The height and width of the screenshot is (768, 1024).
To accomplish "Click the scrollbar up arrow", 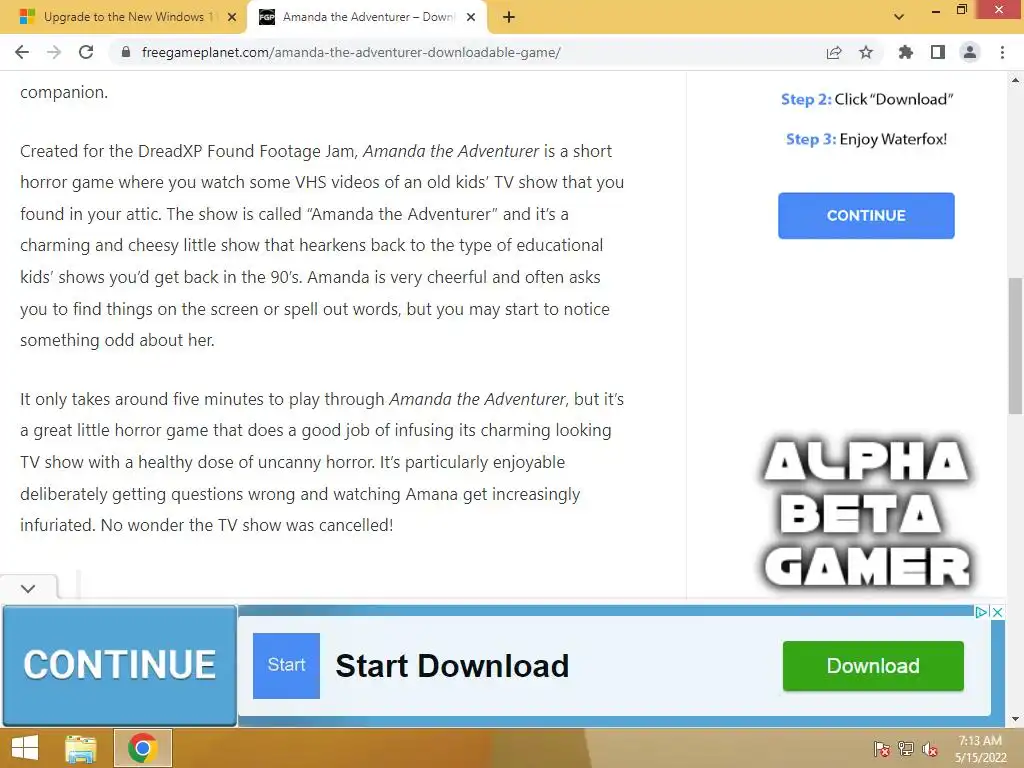I will pos(1015,80).
